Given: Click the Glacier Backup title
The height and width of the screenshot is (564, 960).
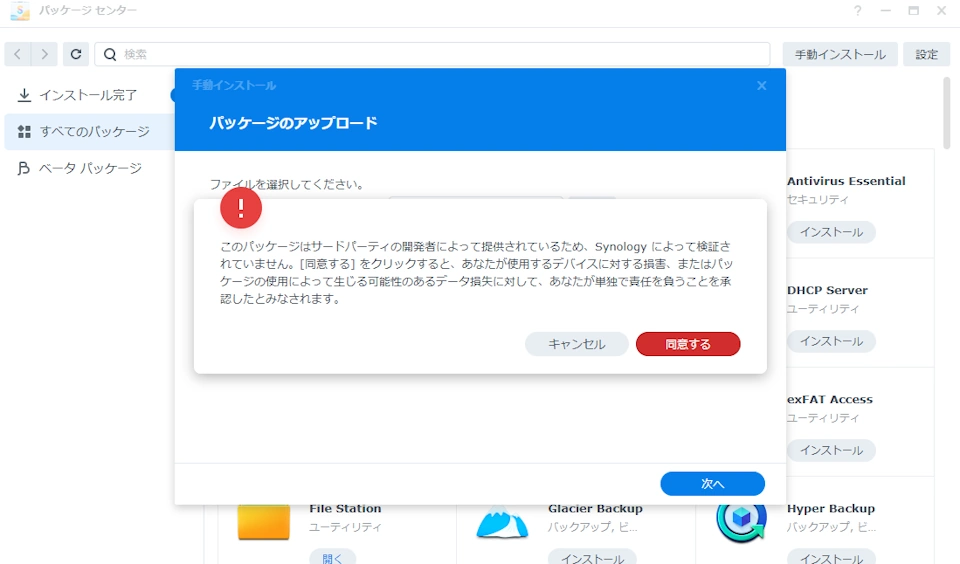Looking at the screenshot, I should (x=595, y=508).
